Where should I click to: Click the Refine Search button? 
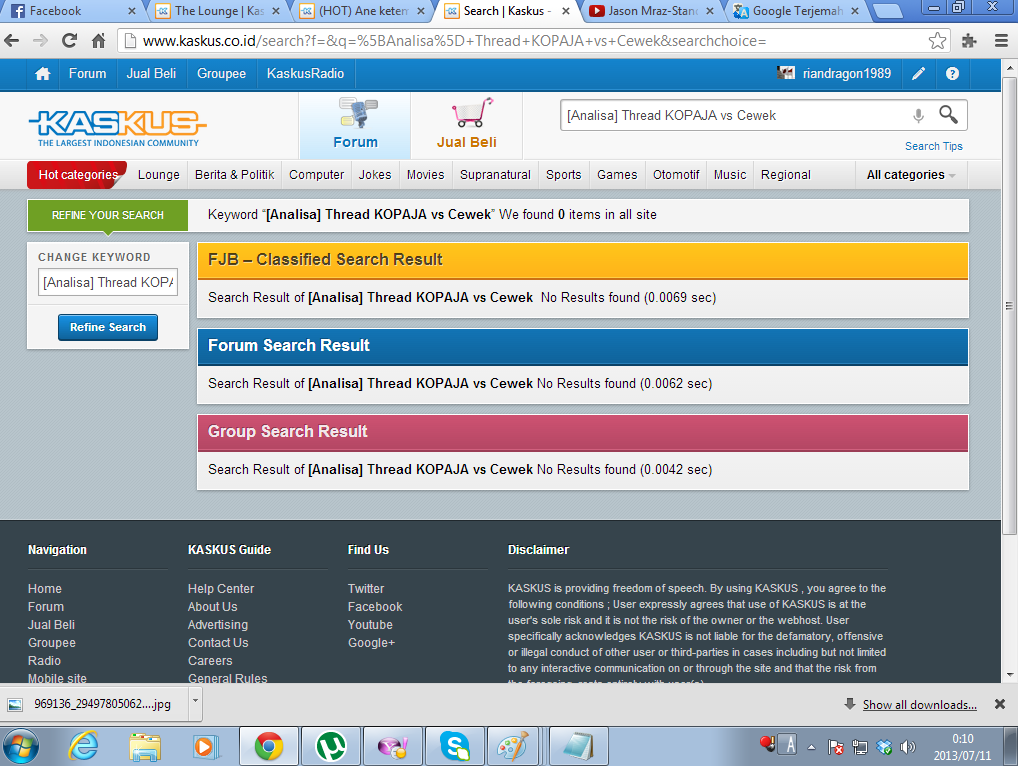(x=108, y=327)
